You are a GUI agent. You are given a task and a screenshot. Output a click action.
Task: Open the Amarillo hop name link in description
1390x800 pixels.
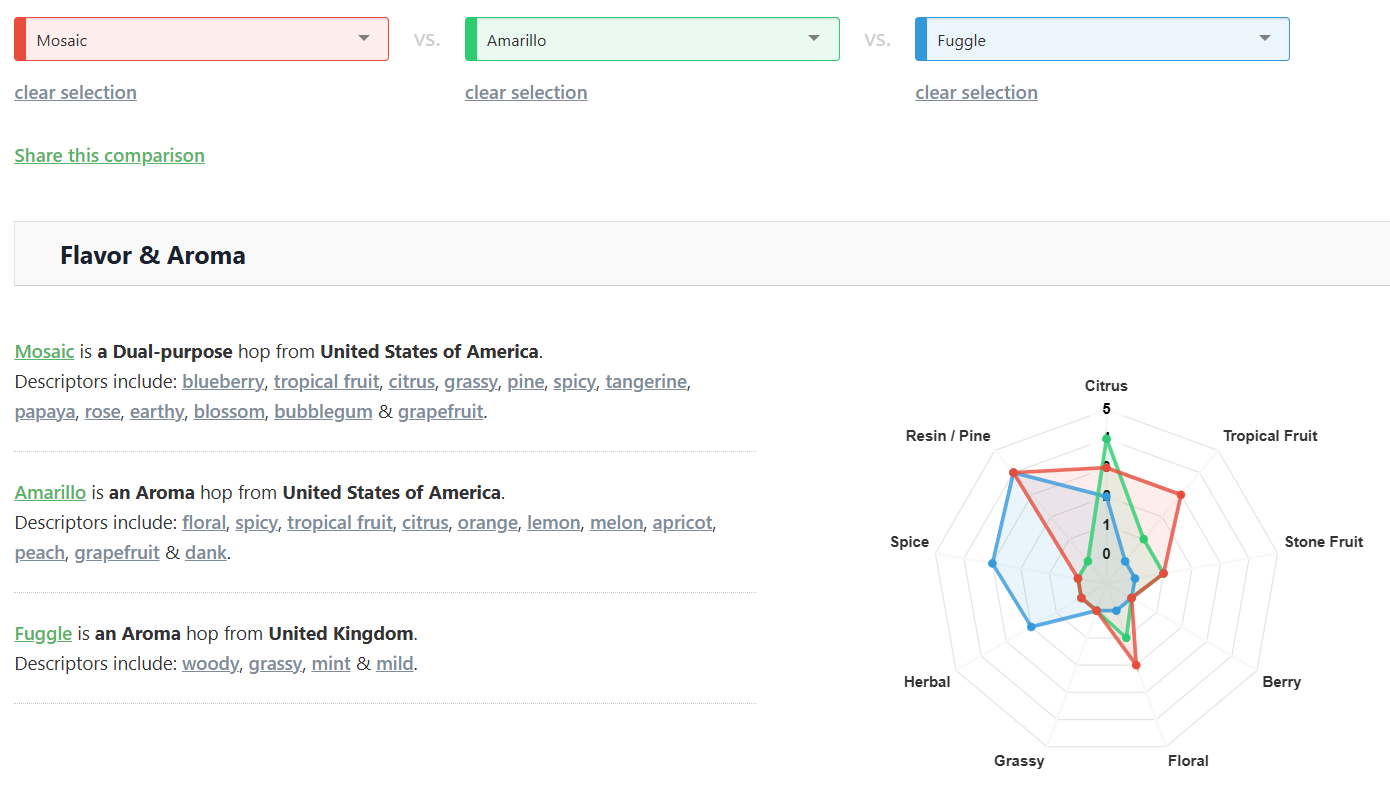coord(50,493)
